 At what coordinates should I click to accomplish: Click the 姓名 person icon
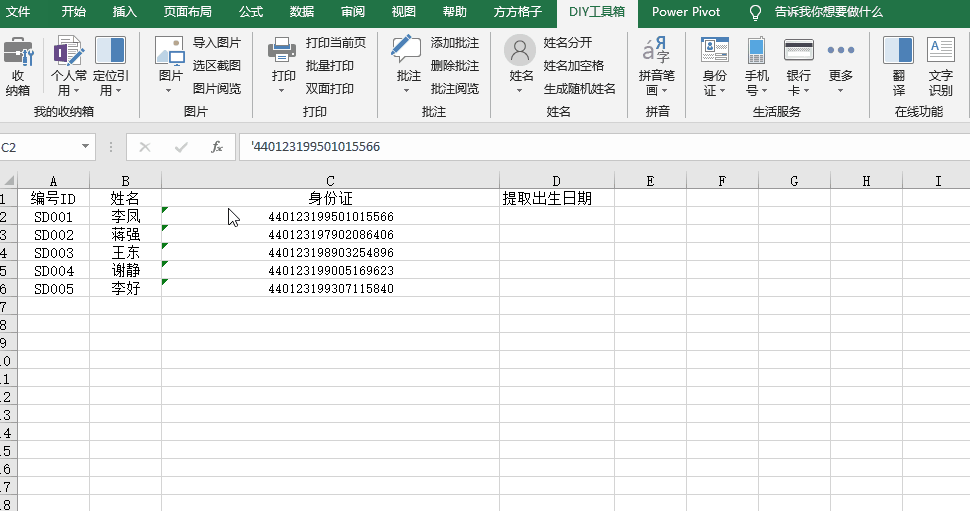520,51
